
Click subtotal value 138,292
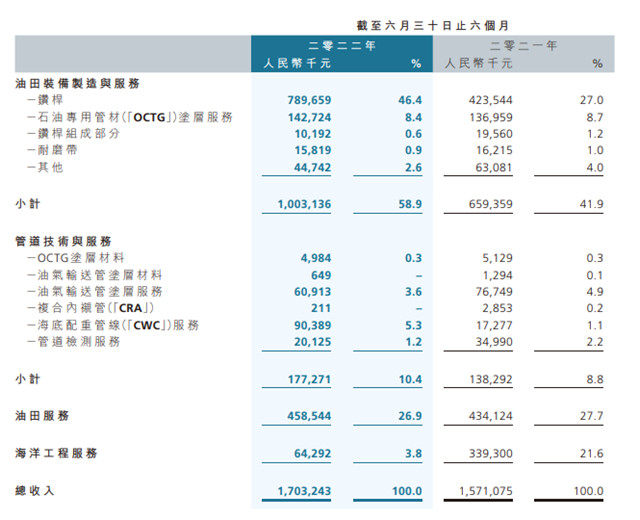point(491,380)
